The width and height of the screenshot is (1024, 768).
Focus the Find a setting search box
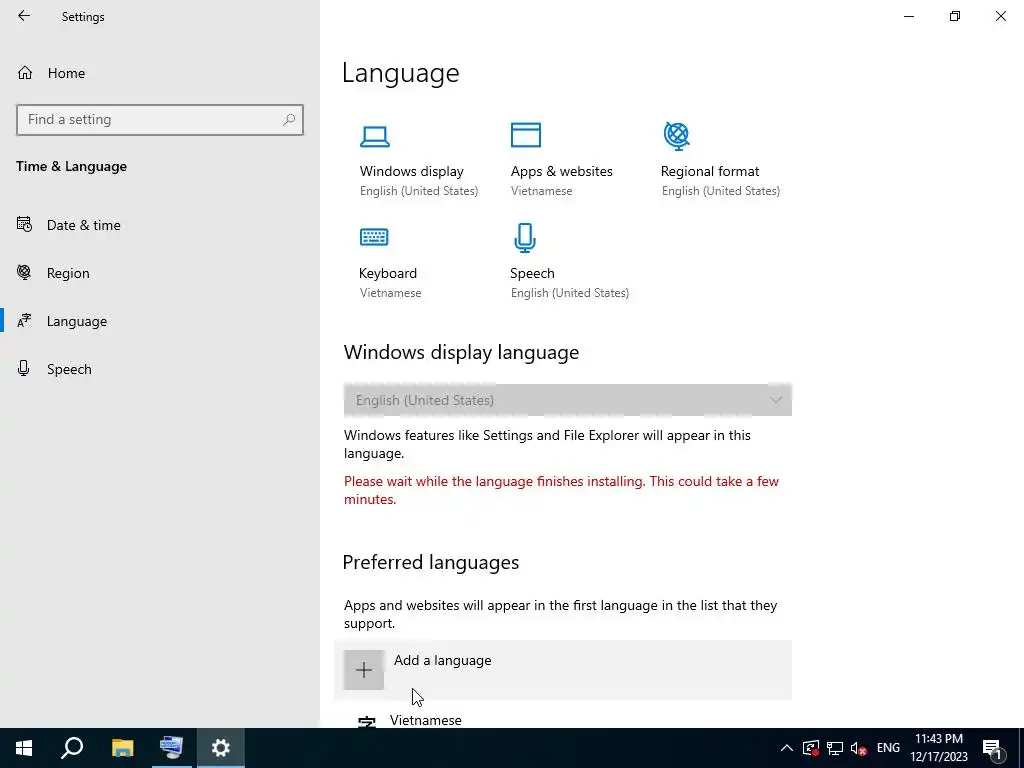tap(160, 120)
